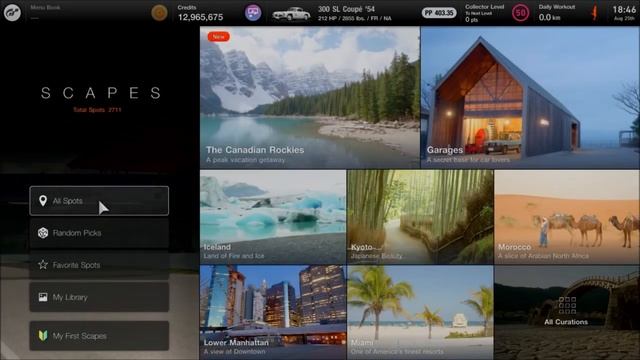Open the purple multiplayer icon next to credits

point(253,13)
